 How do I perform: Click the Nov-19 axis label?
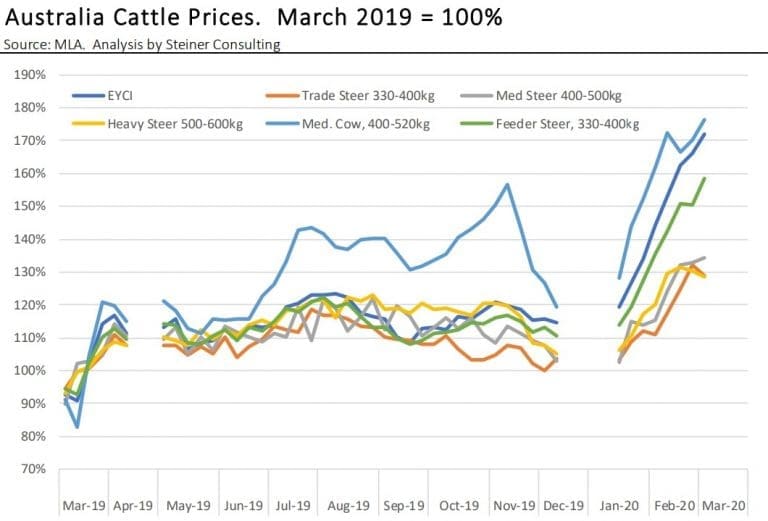pos(514,505)
